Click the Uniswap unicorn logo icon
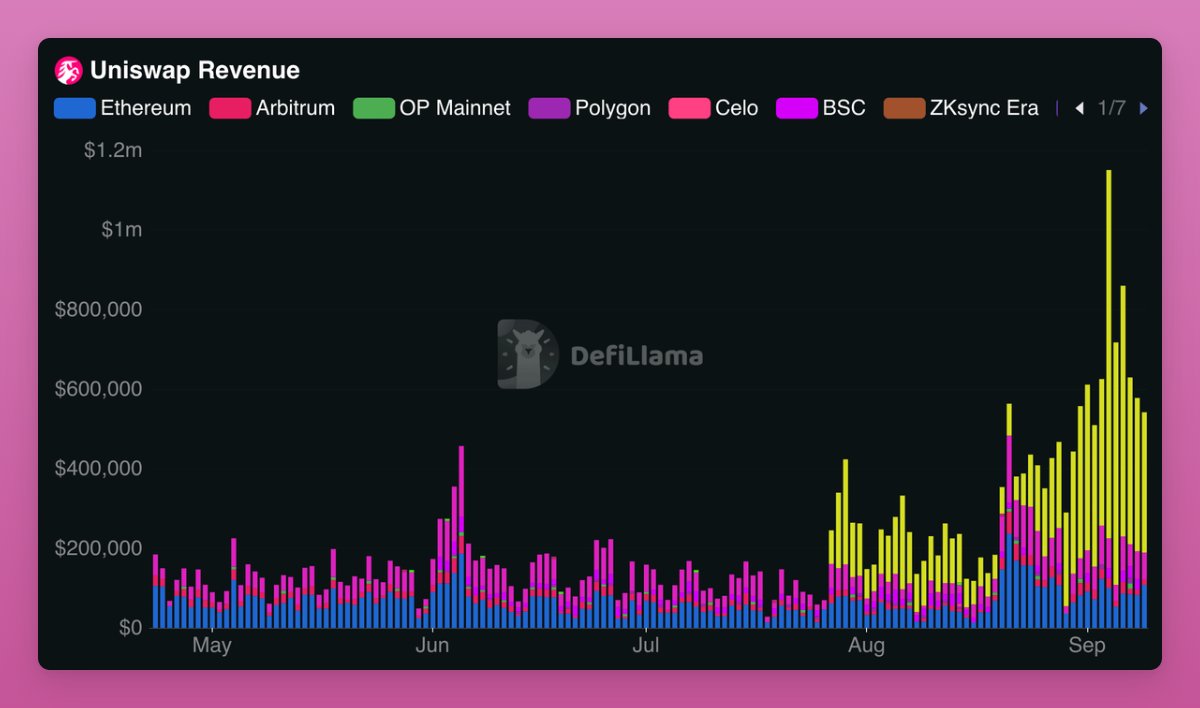 68,70
